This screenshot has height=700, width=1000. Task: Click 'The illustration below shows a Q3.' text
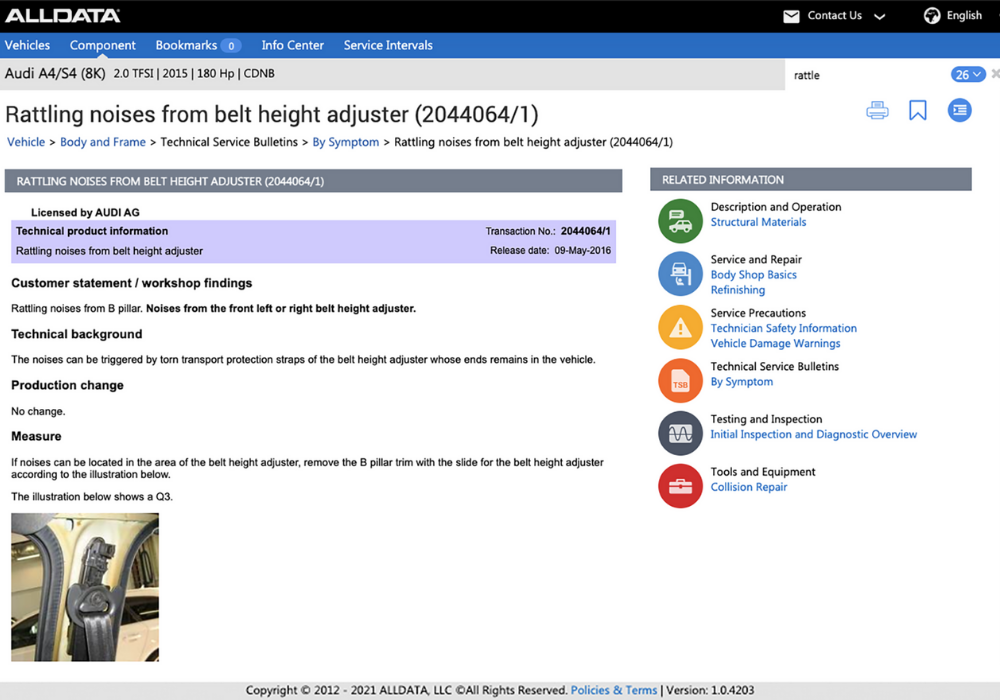click(x=92, y=497)
